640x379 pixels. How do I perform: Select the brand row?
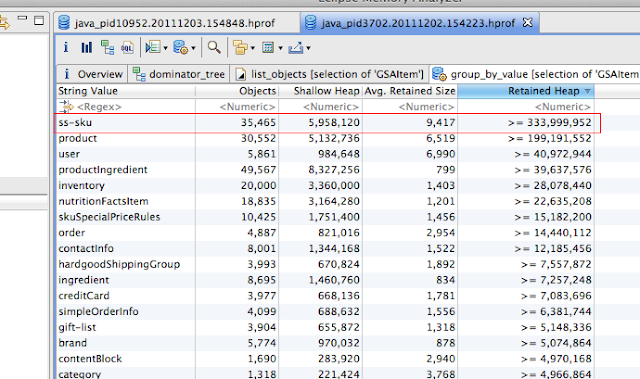coord(325,343)
